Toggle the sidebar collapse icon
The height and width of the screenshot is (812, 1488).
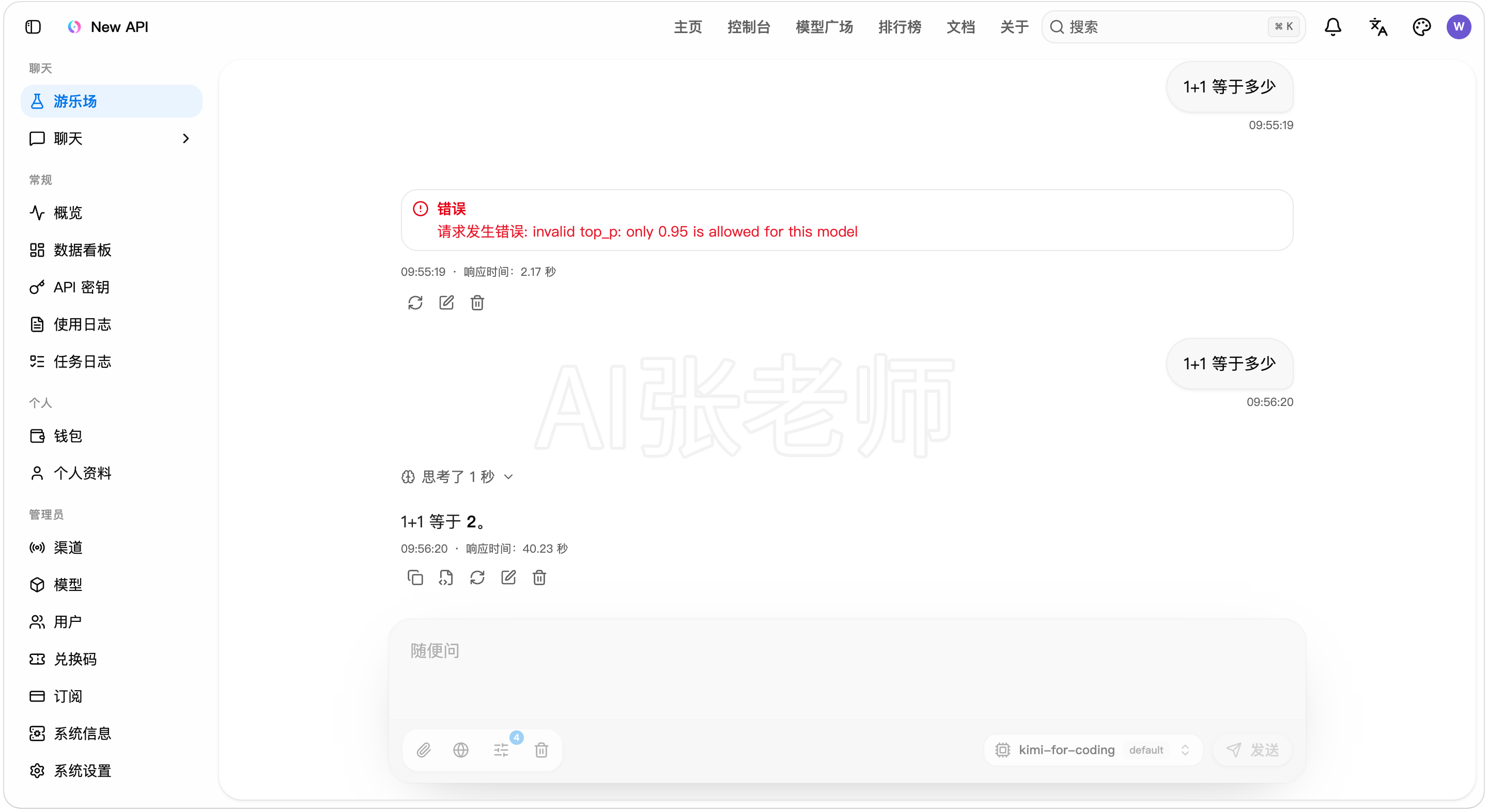[x=33, y=27]
